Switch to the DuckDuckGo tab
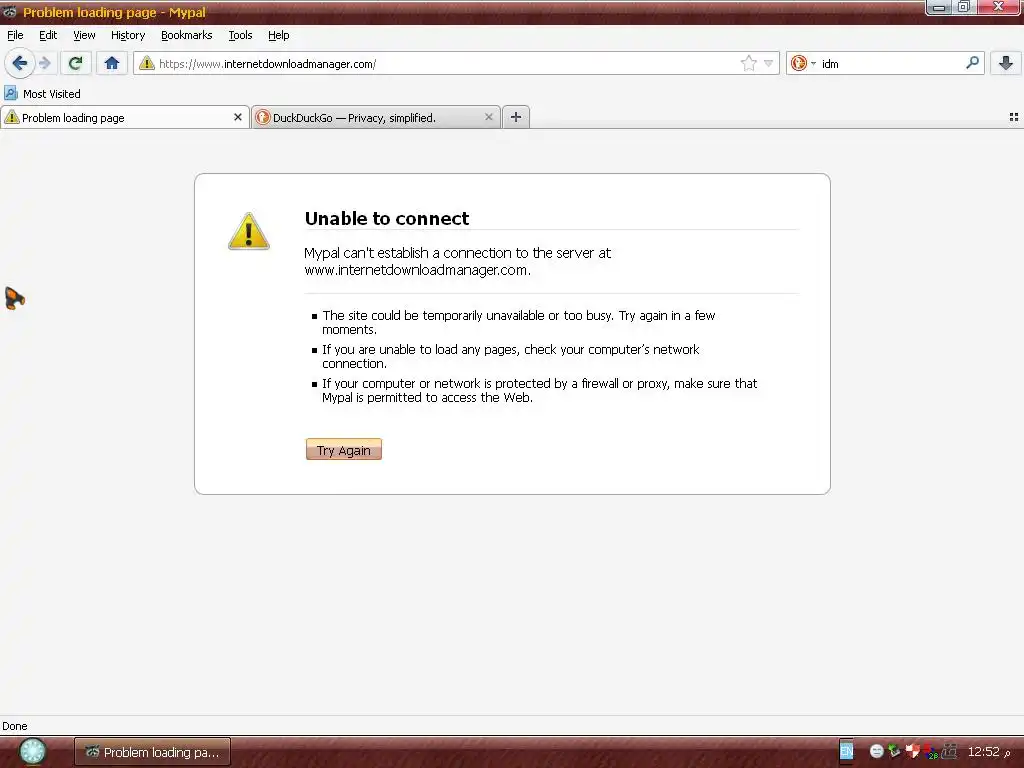The width and height of the screenshot is (1024, 768). coord(376,118)
